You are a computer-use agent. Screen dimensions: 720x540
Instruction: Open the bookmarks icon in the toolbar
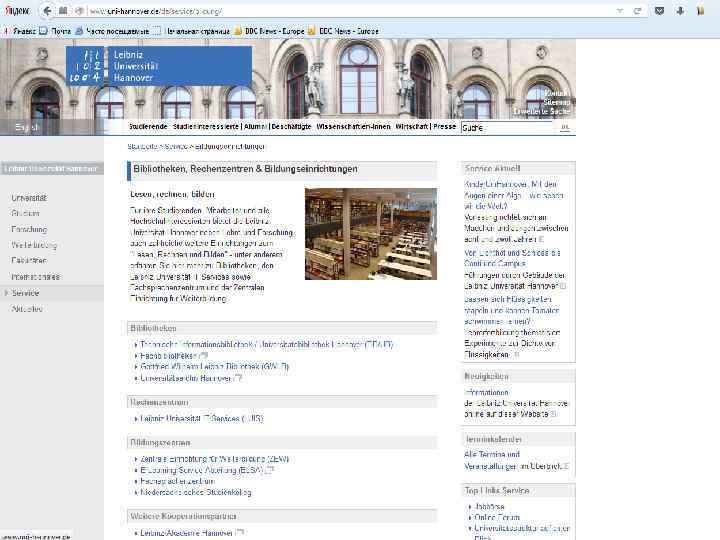pyautogui.click(x=700, y=11)
